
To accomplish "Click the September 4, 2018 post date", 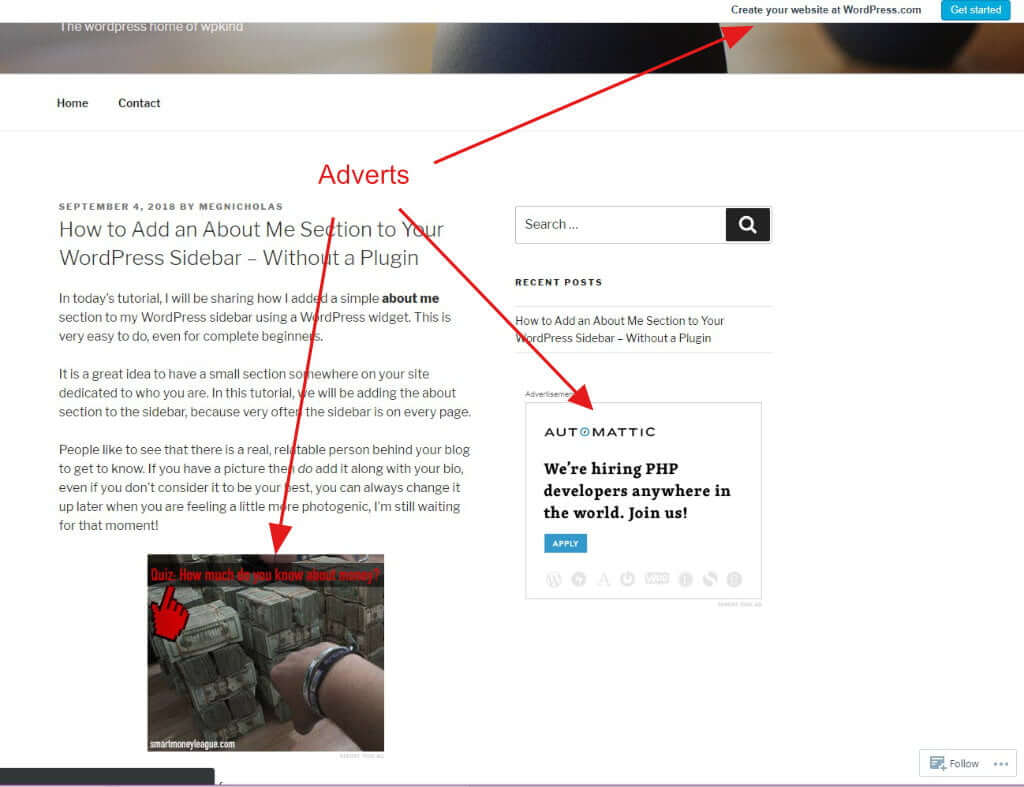I will point(117,207).
